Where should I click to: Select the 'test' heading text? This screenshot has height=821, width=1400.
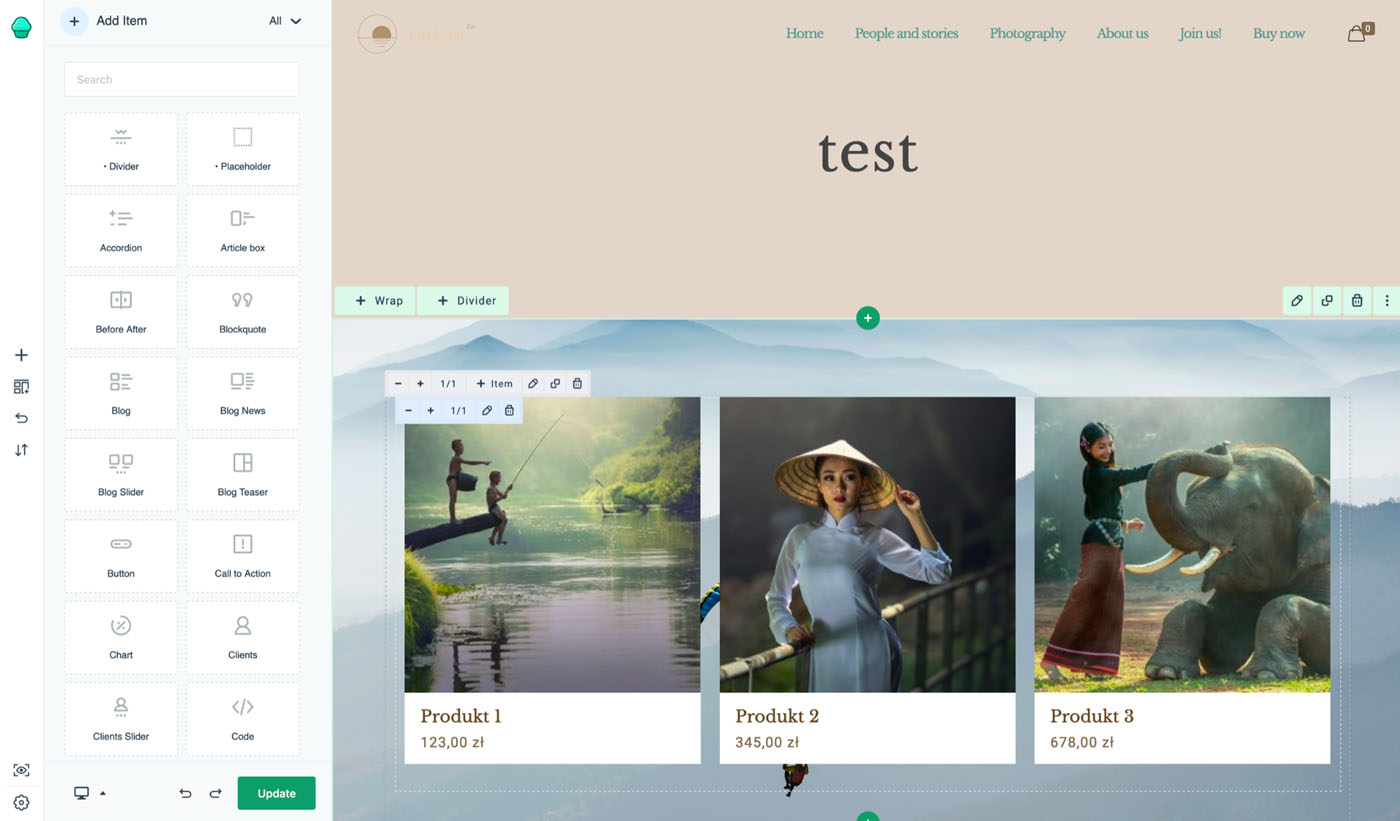click(868, 153)
